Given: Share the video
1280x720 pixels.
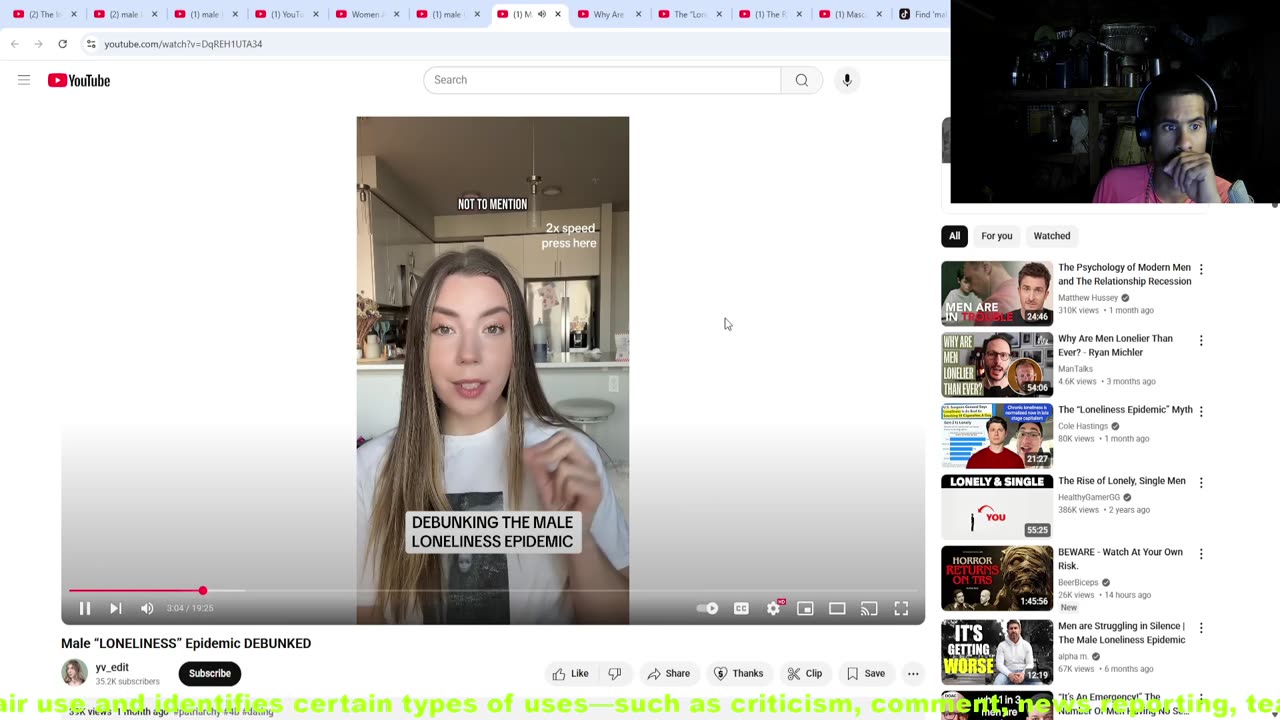Looking at the screenshot, I should [668, 674].
